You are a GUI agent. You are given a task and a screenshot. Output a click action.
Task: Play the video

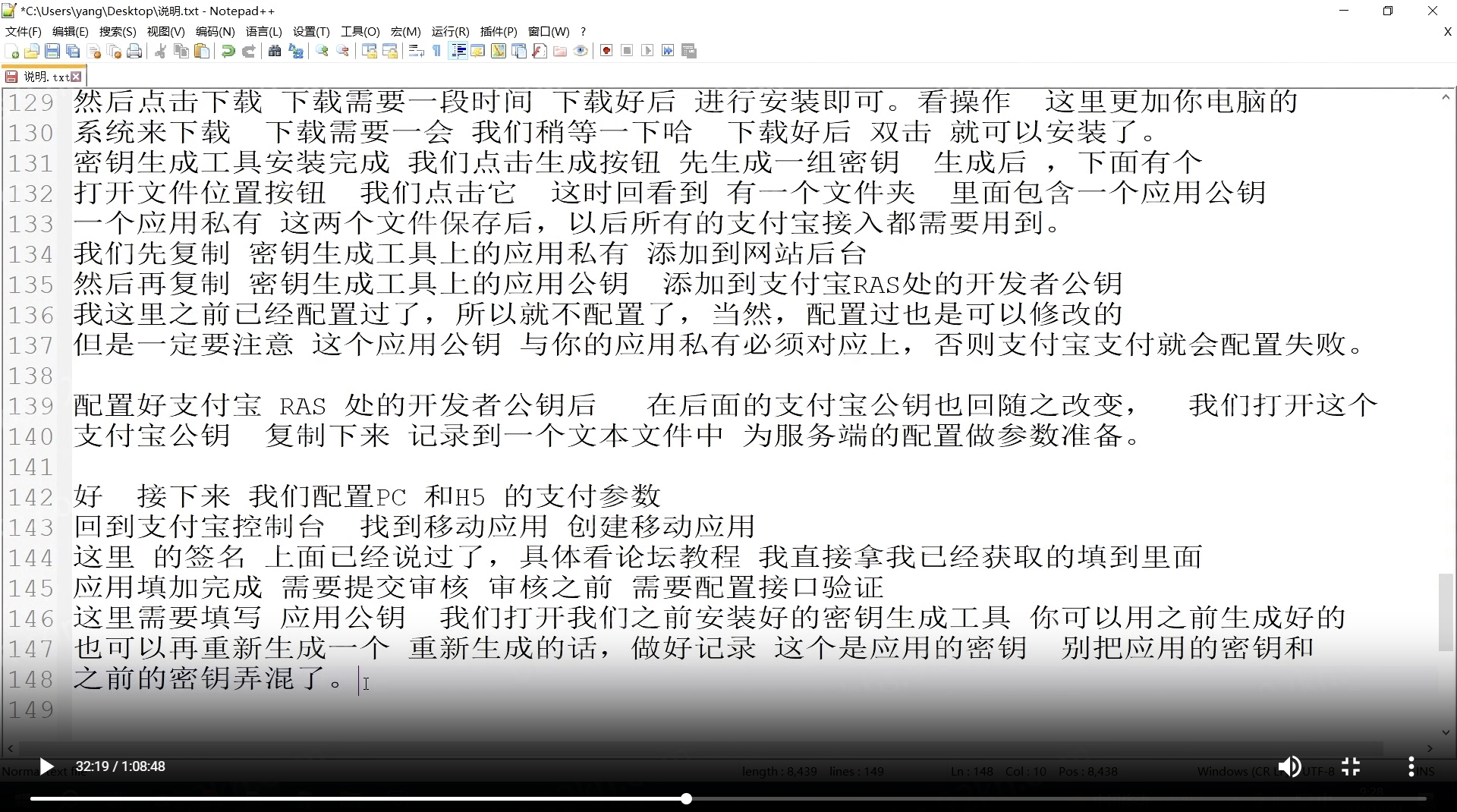click(46, 766)
